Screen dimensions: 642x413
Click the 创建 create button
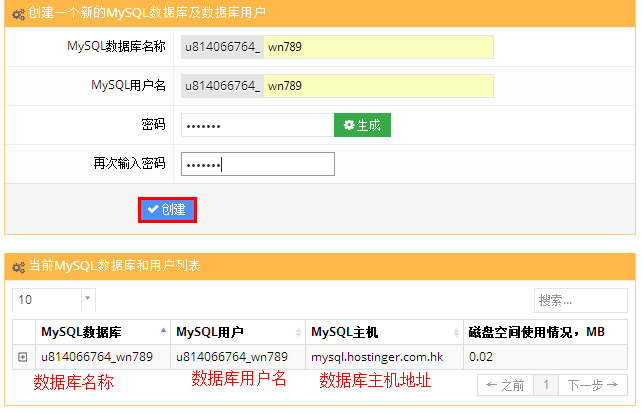click(167, 209)
